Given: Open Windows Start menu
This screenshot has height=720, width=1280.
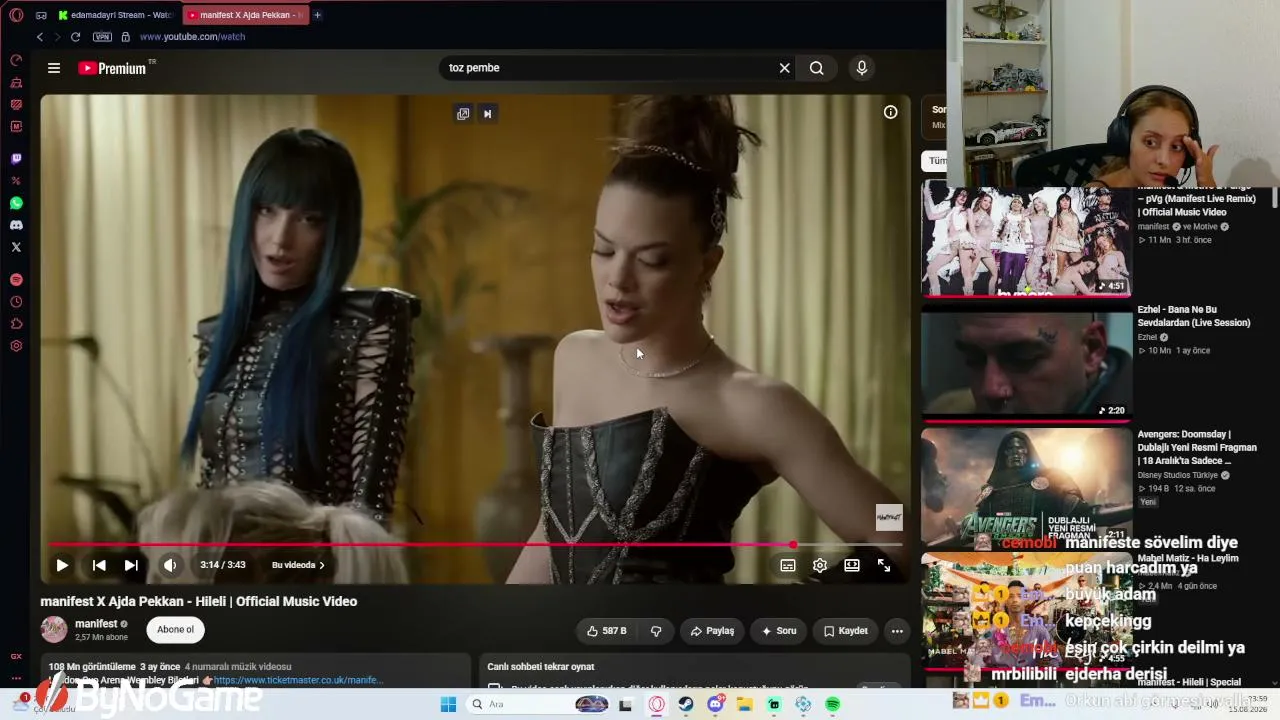Looking at the screenshot, I should [x=448, y=704].
